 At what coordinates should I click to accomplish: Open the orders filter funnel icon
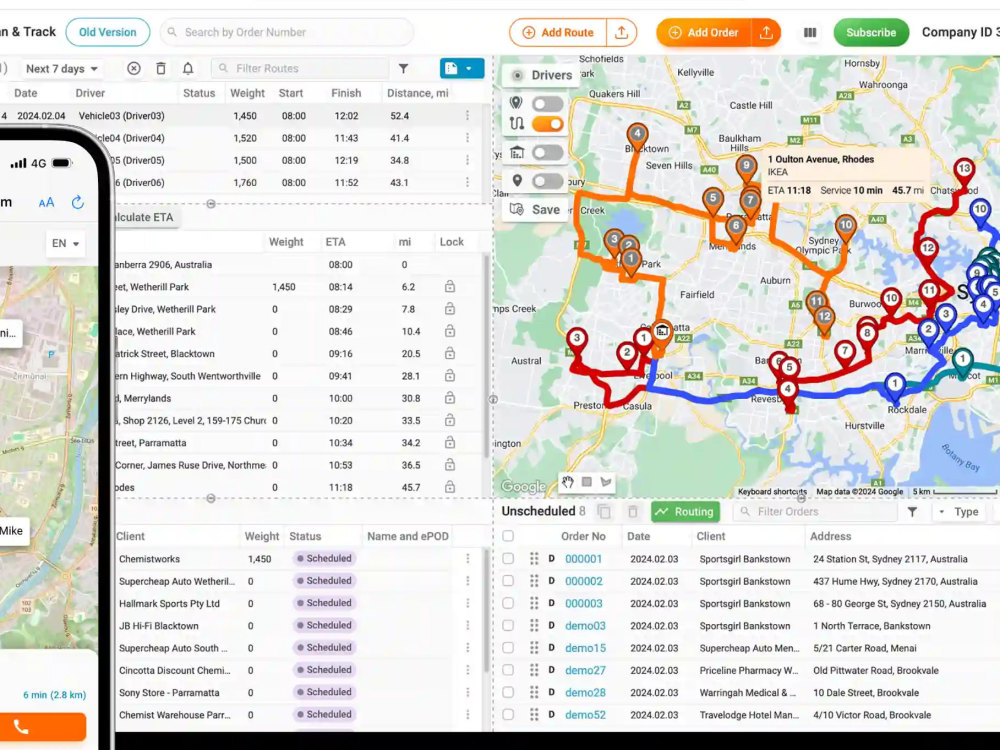(x=913, y=511)
